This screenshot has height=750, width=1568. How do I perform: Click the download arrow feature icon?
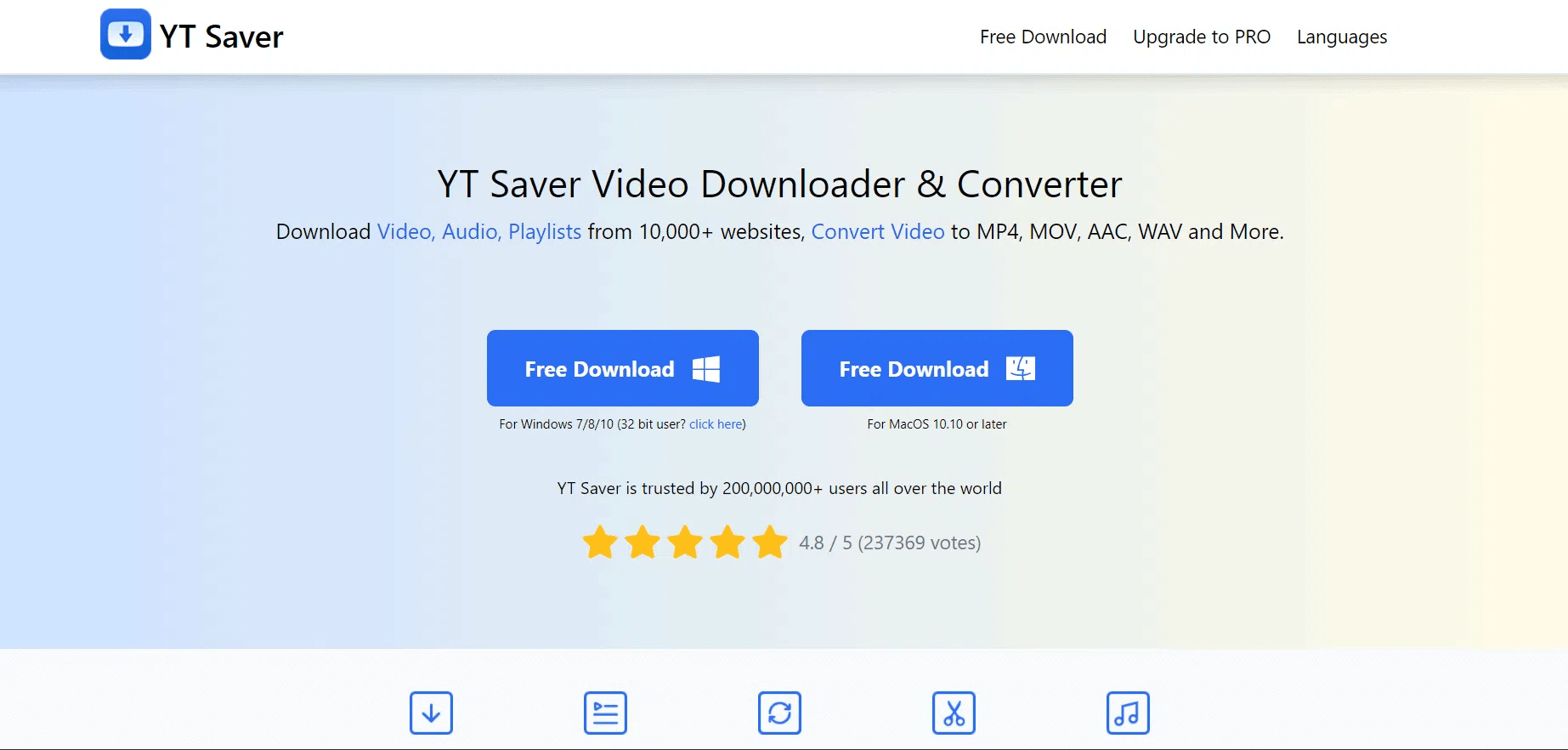tap(431, 713)
